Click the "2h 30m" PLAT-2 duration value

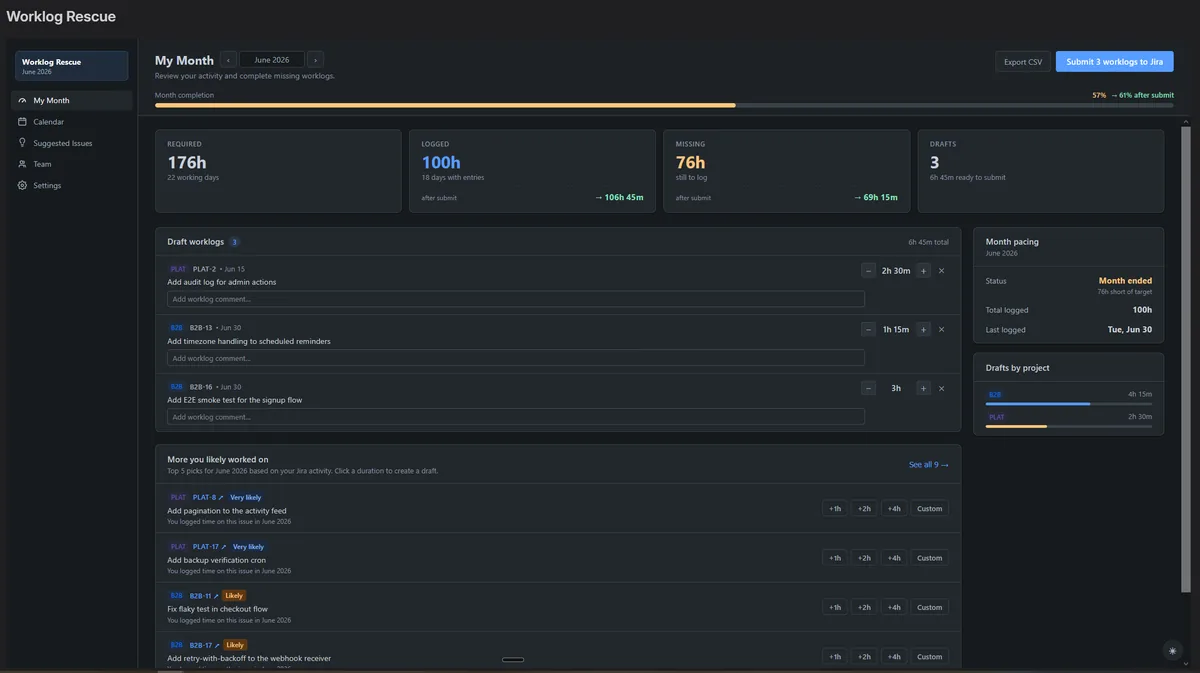pyautogui.click(x=896, y=271)
